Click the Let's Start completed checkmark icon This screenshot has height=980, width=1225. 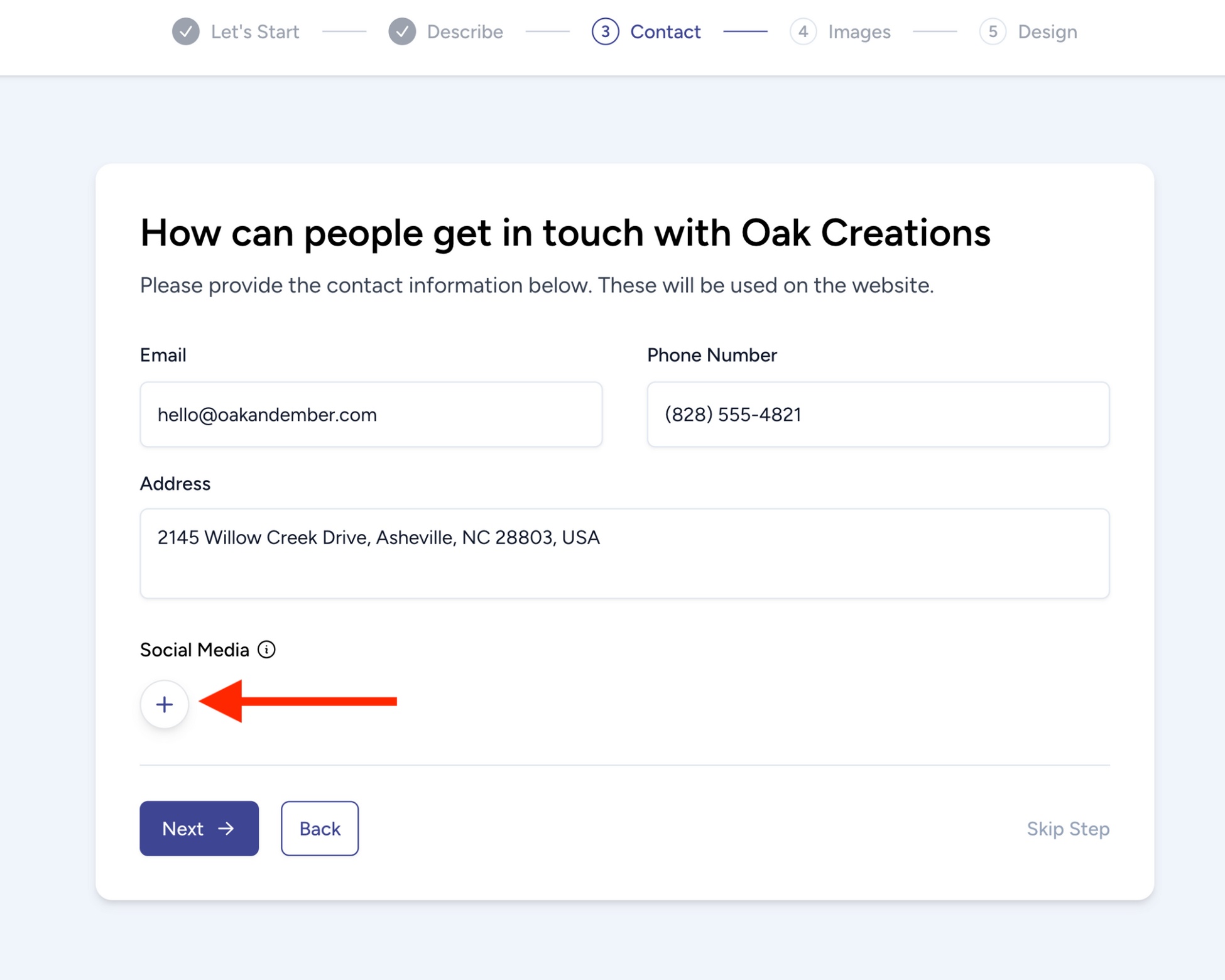click(x=185, y=31)
